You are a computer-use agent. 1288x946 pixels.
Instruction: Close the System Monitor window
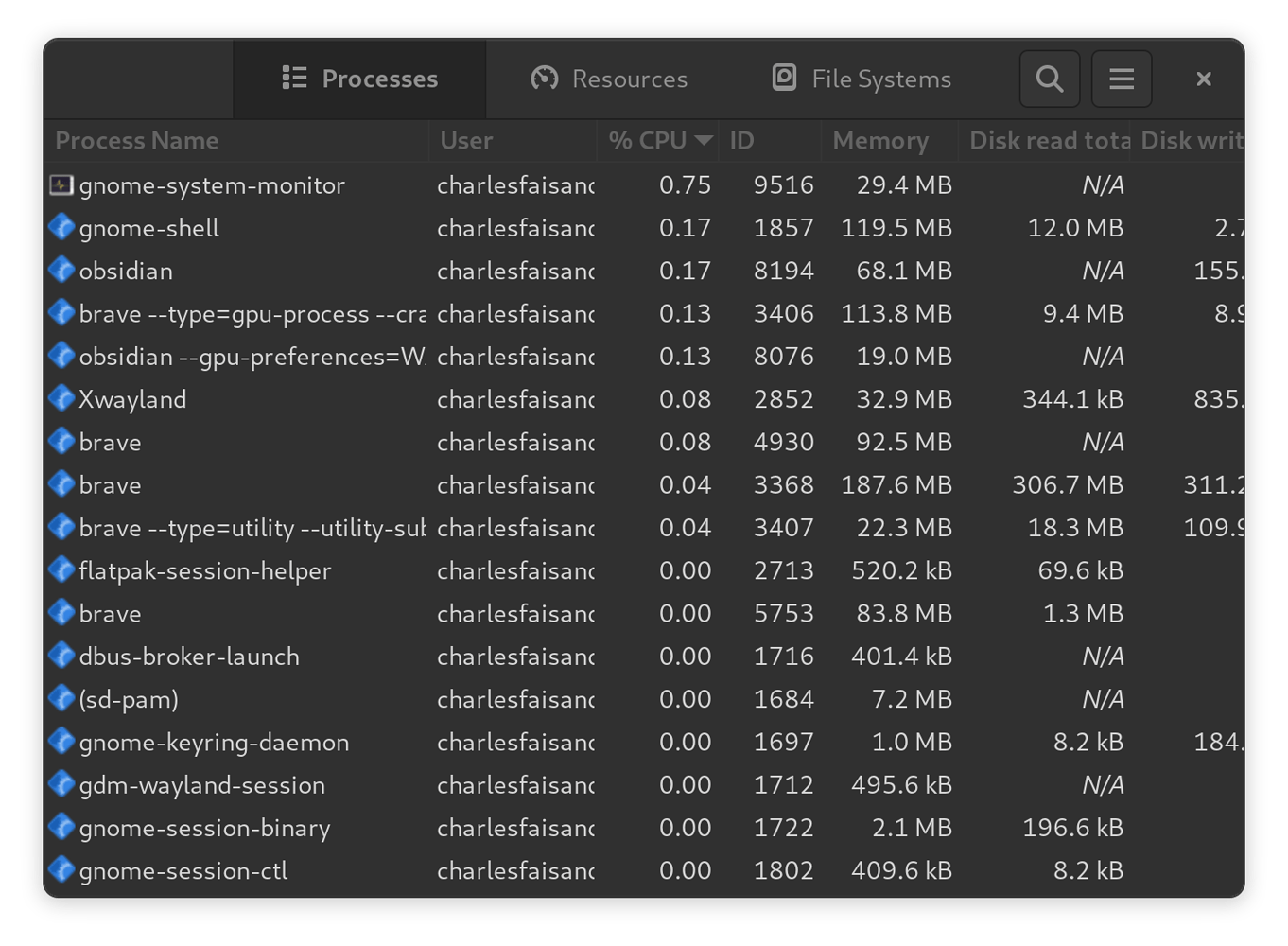click(1203, 79)
